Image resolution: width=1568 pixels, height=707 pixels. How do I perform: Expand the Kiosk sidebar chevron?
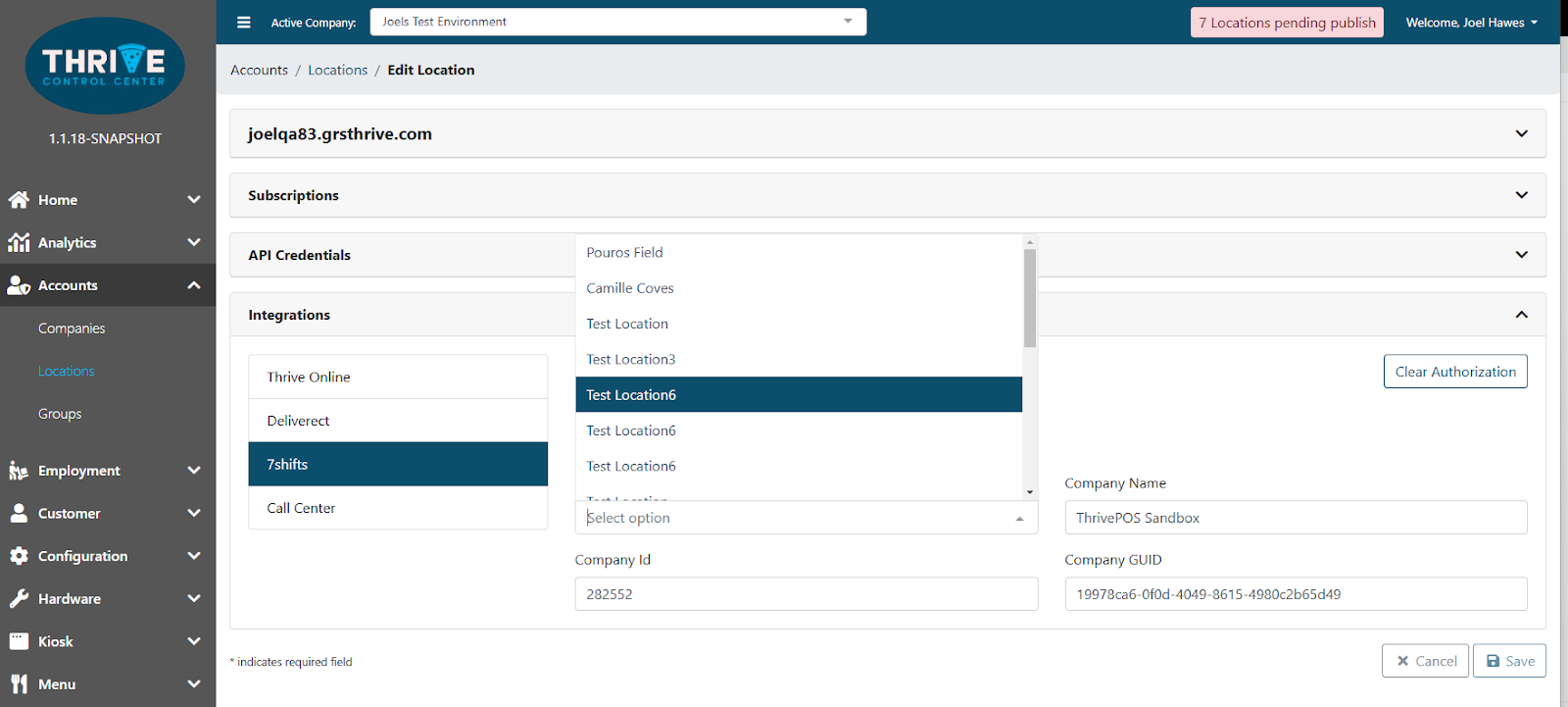tap(194, 641)
